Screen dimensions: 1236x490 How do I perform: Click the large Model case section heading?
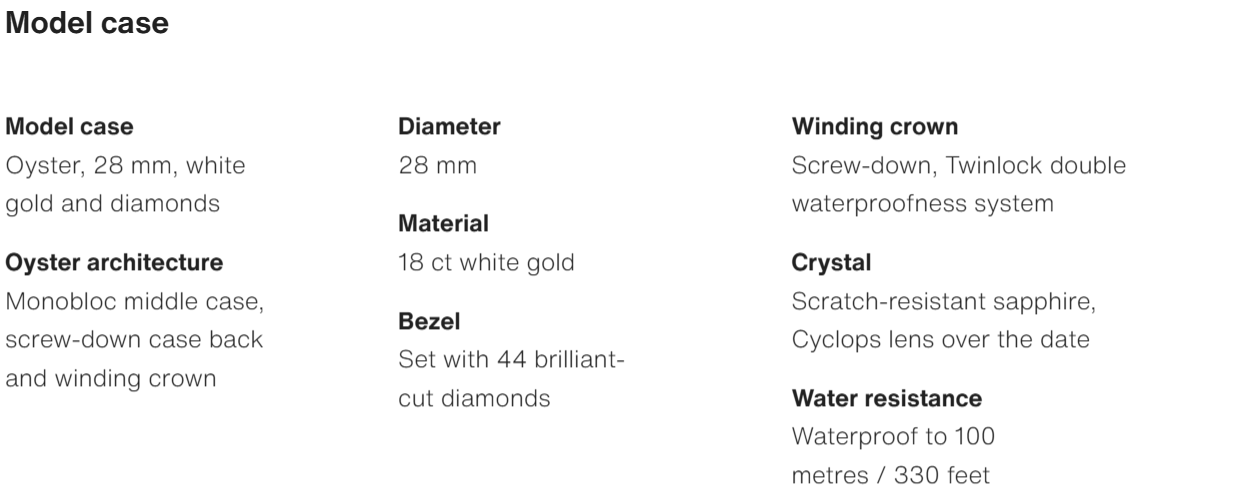click(x=87, y=24)
